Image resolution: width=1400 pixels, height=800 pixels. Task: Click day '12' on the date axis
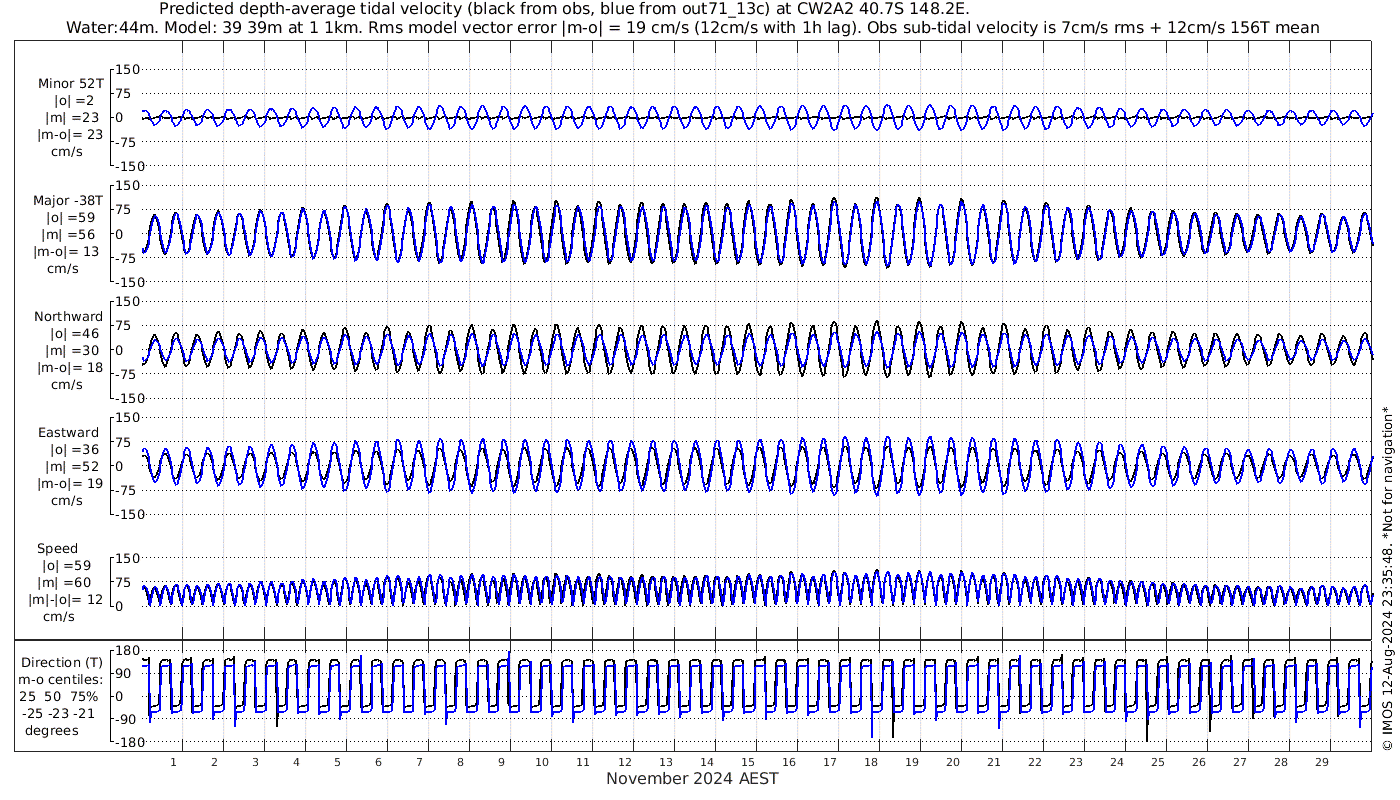click(624, 762)
